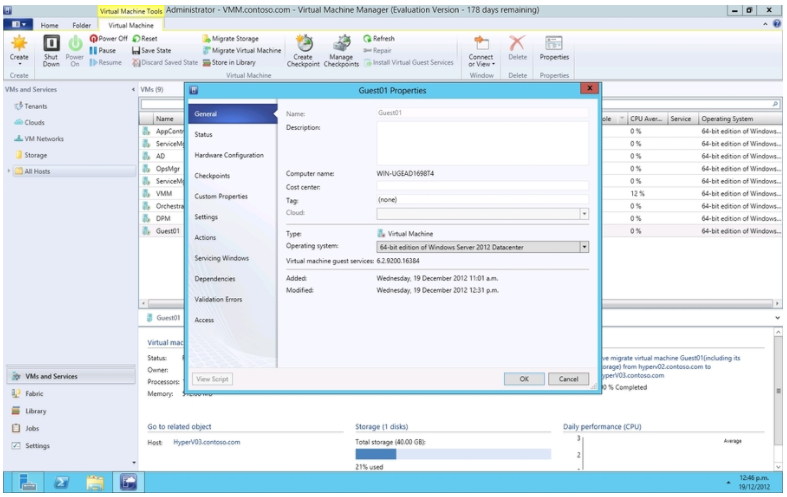Image resolution: width=787 pixels, height=497 pixels.
Task: Click Cancel in Guest01 Properties
Action: point(568,379)
